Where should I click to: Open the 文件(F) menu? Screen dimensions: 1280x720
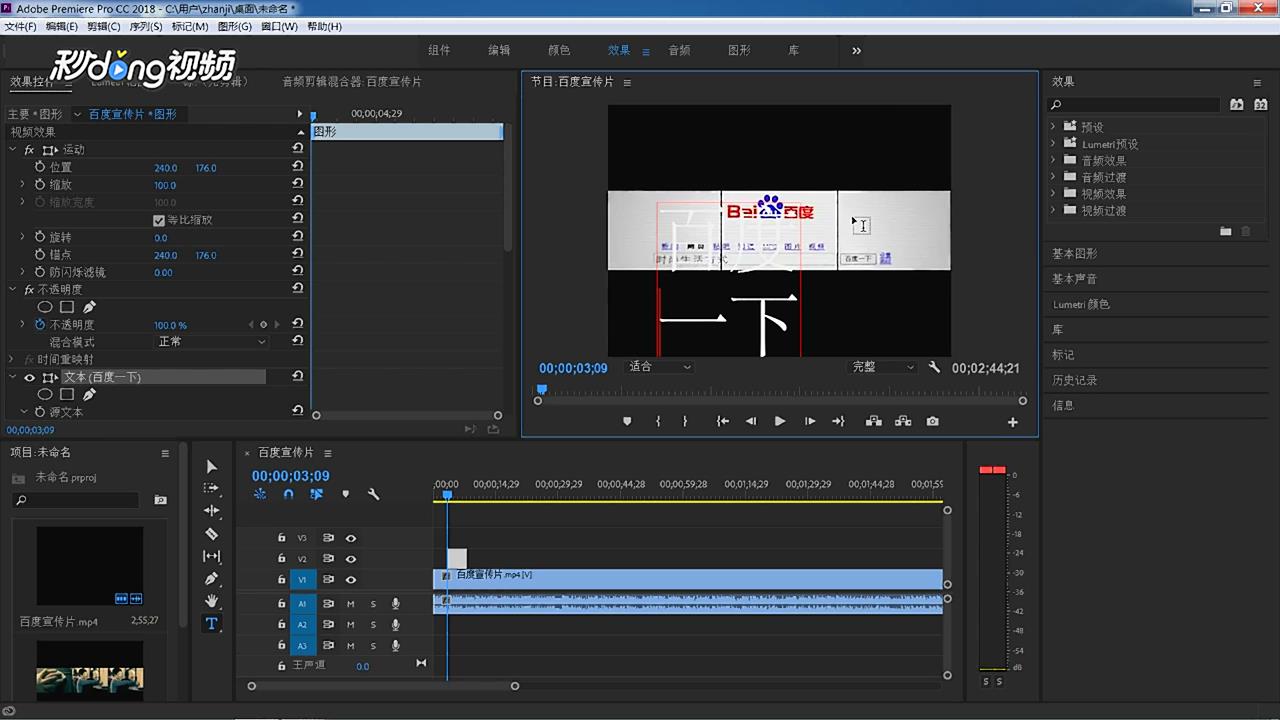(x=21, y=26)
